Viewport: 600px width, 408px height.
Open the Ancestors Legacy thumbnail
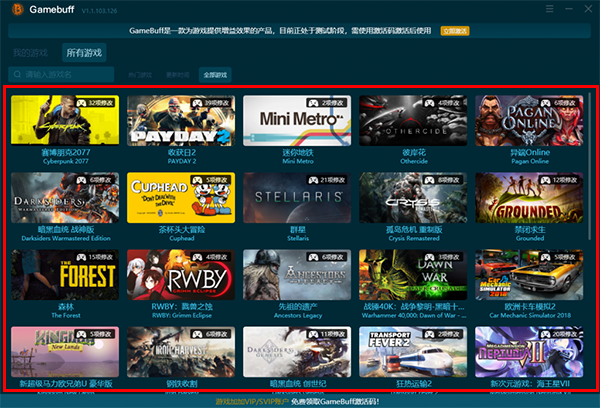point(297,275)
